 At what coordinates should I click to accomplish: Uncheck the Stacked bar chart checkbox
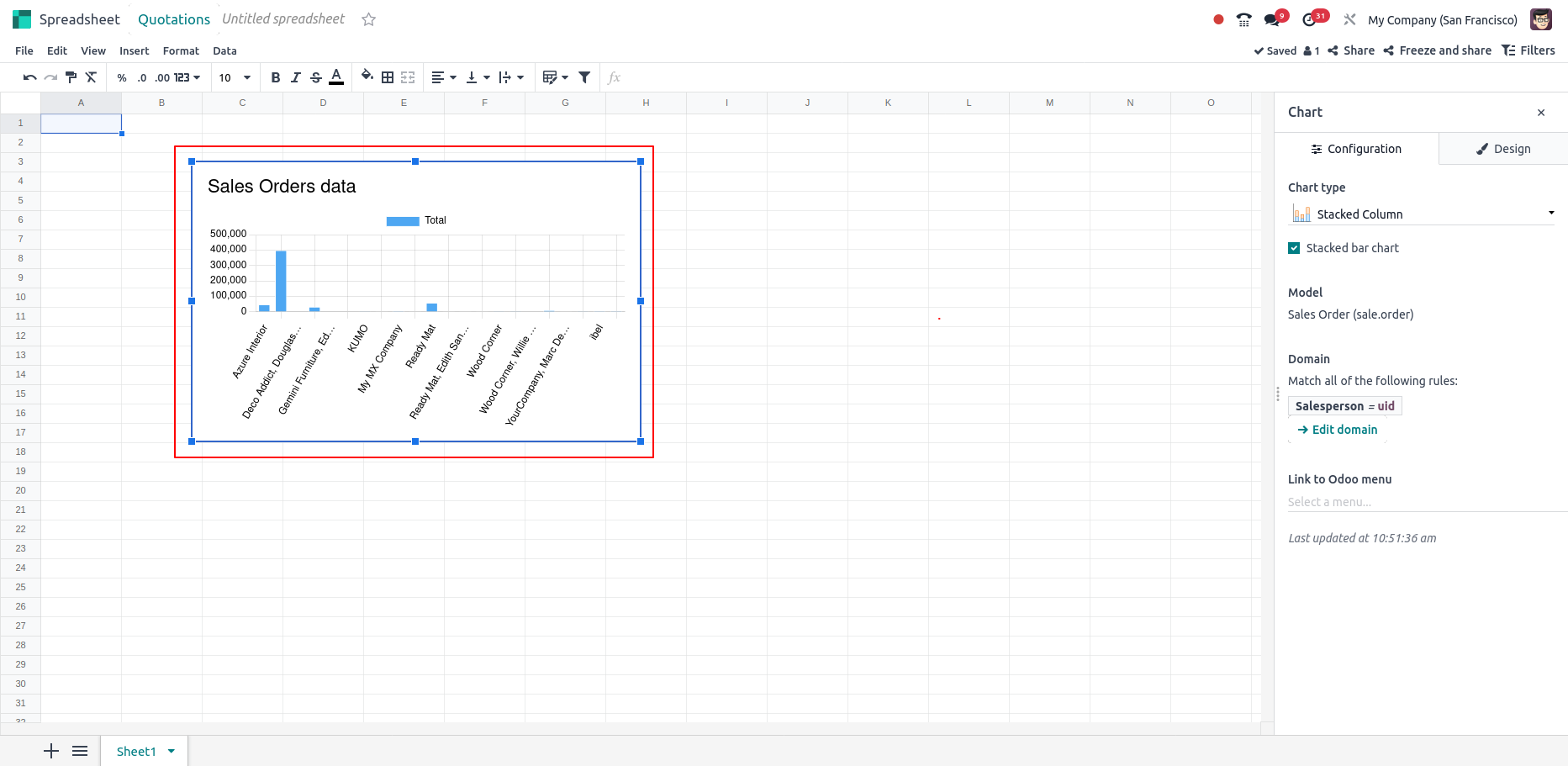(x=1294, y=248)
